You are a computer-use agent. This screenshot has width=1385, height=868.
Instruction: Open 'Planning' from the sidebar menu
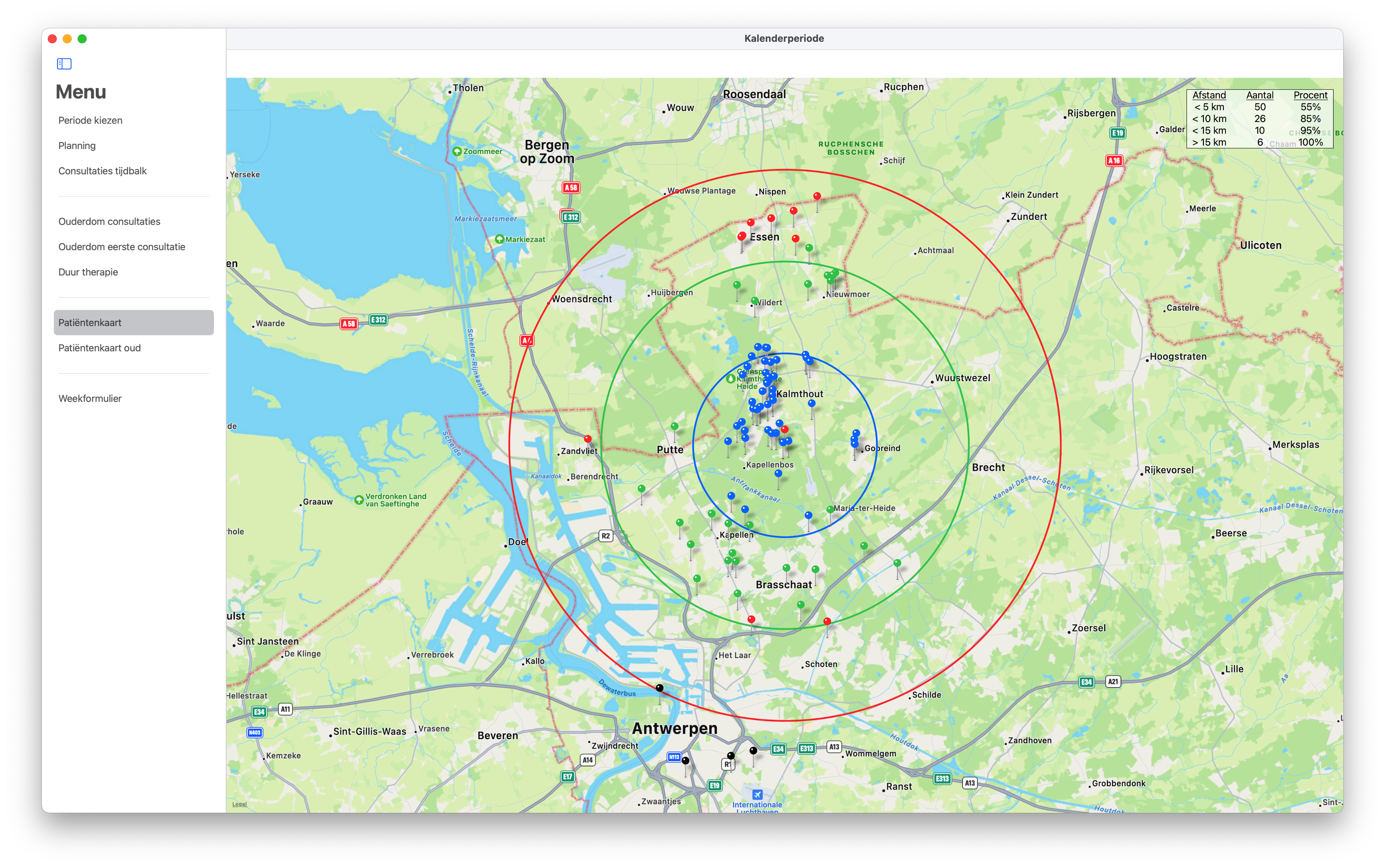pos(77,145)
